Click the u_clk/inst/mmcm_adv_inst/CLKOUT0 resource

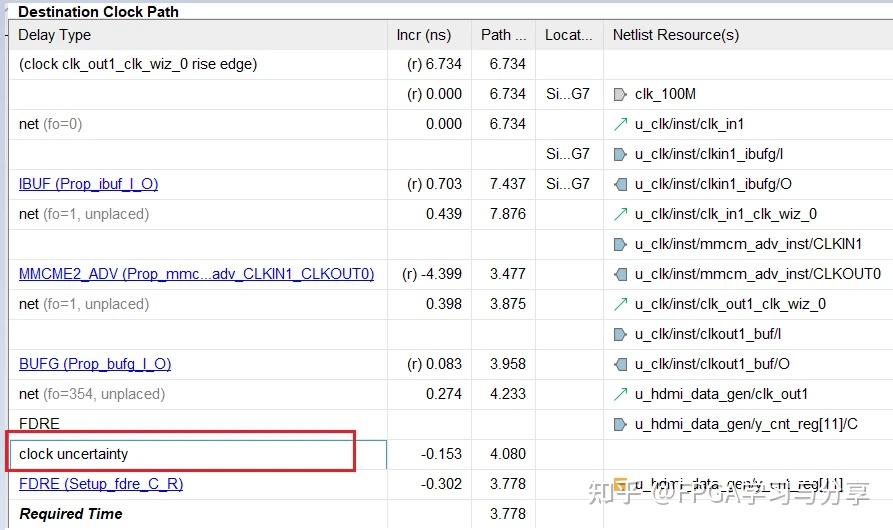(757, 274)
